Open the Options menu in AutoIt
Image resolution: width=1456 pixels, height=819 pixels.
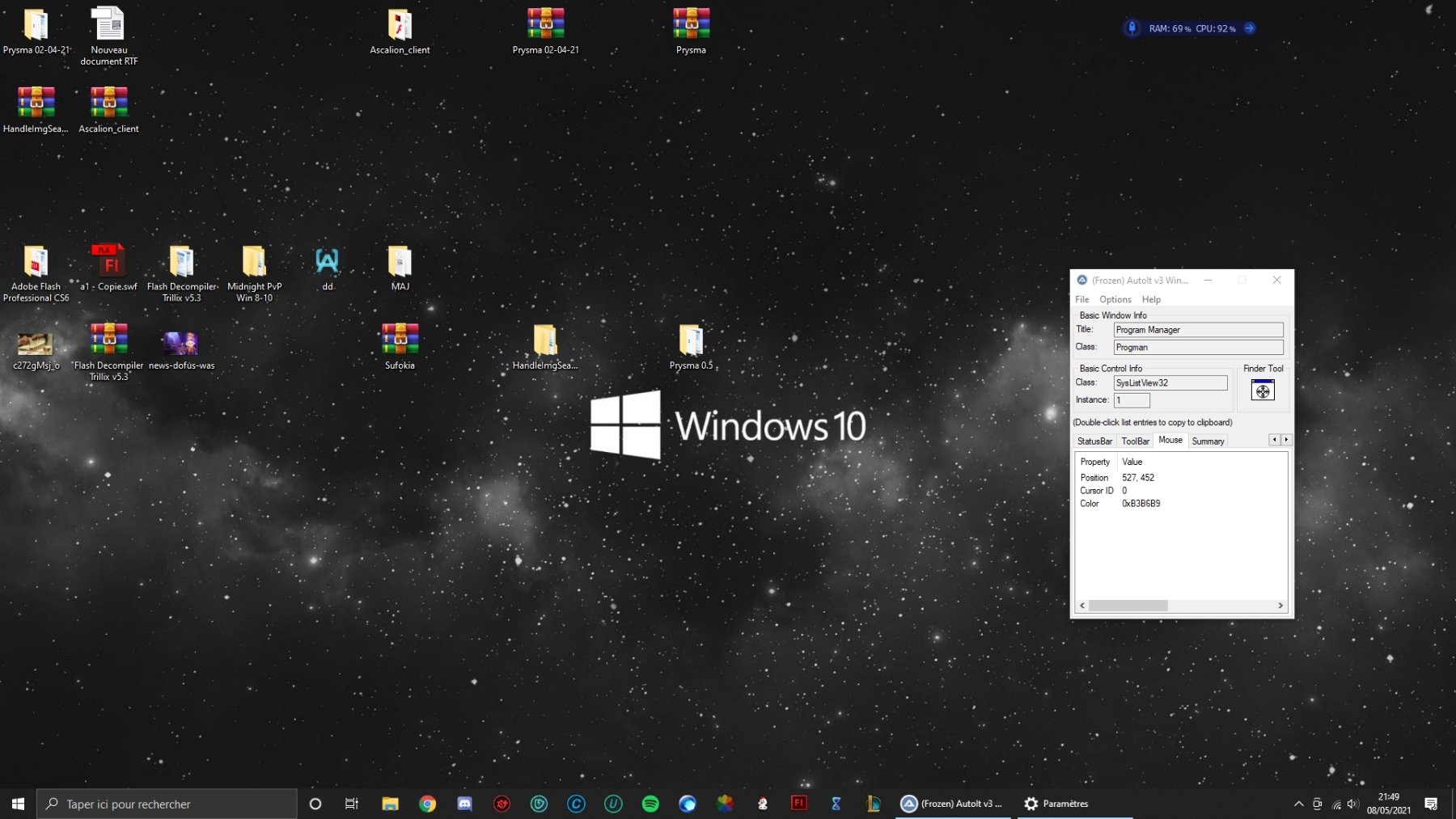tap(1115, 299)
